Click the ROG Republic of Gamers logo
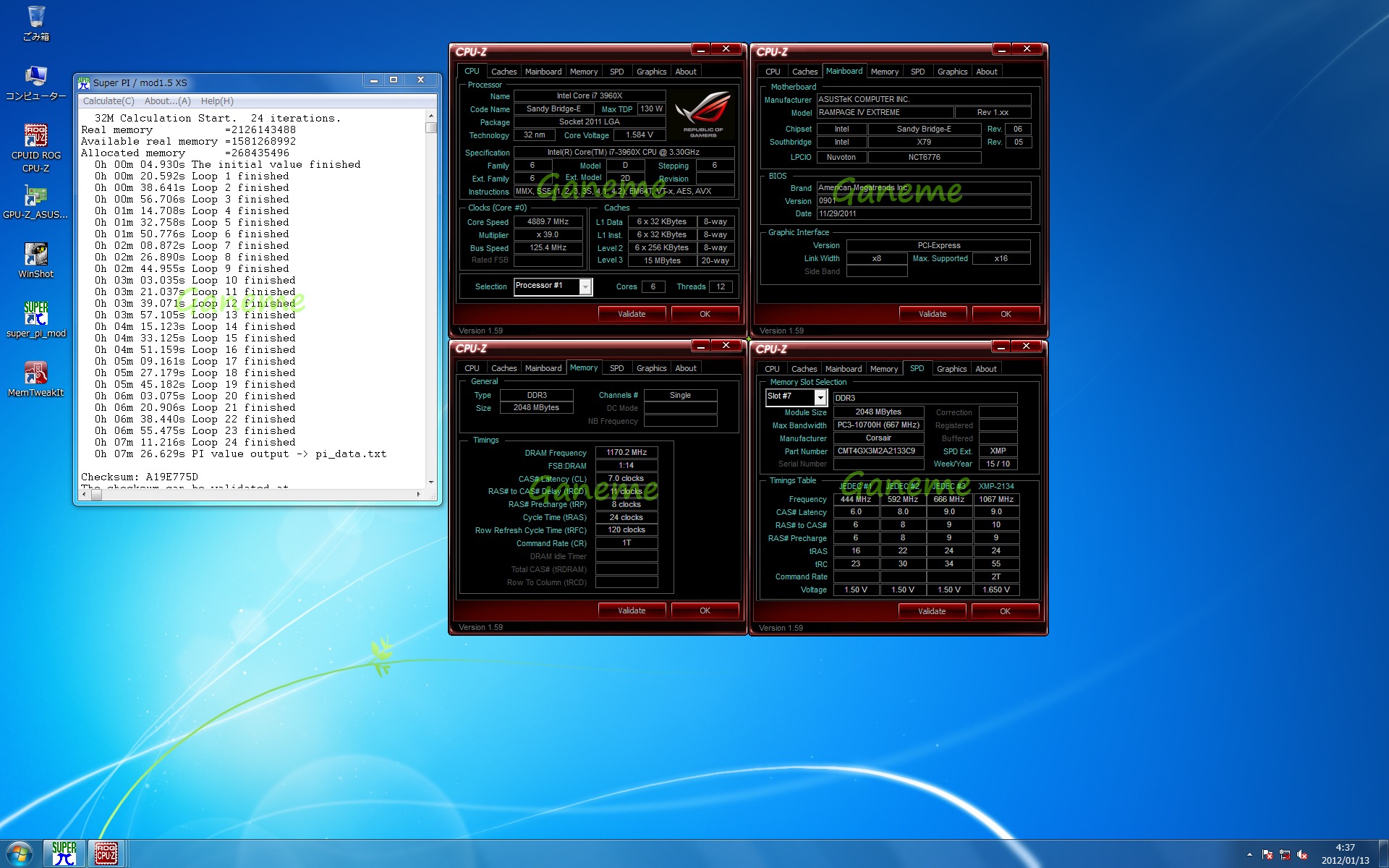Screen dimensions: 1389x868 click(x=702, y=114)
